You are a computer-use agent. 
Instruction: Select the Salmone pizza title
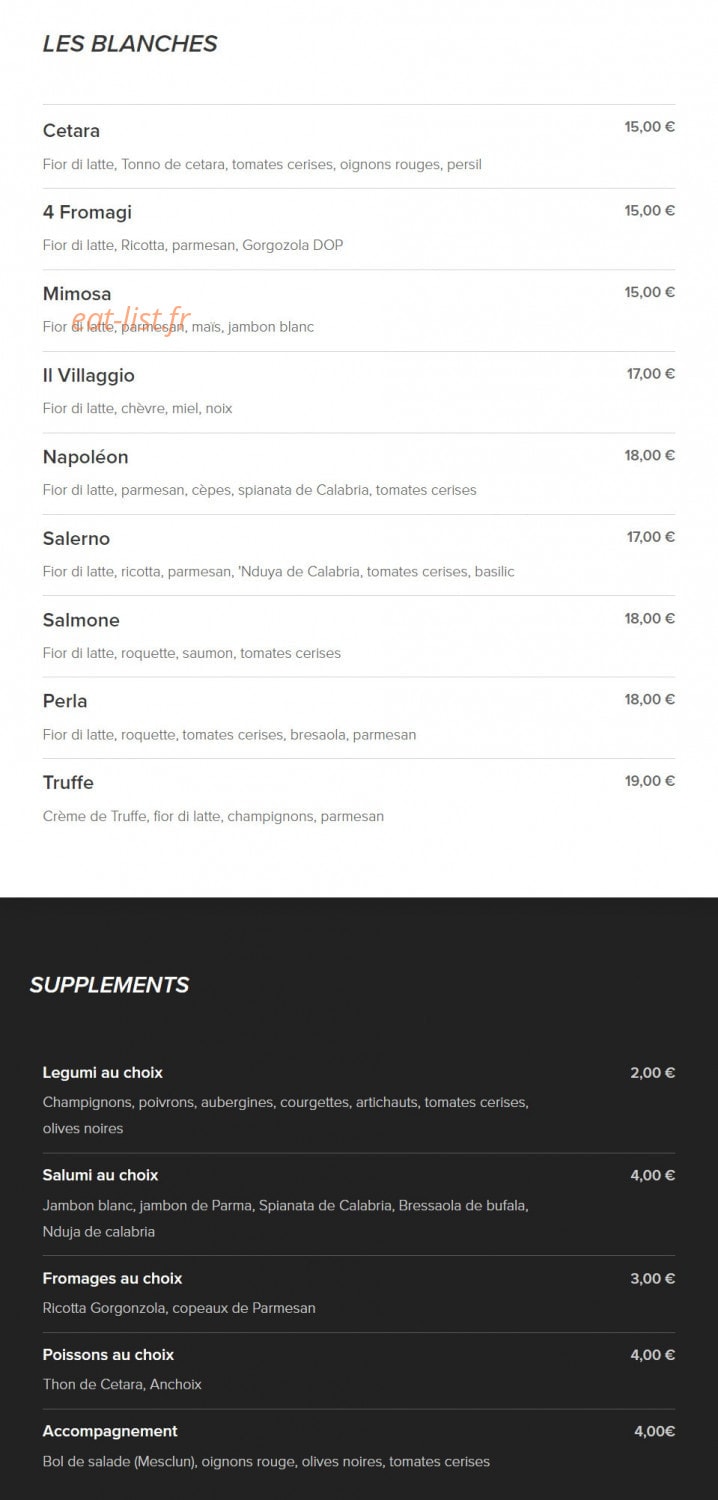(81, 620)
